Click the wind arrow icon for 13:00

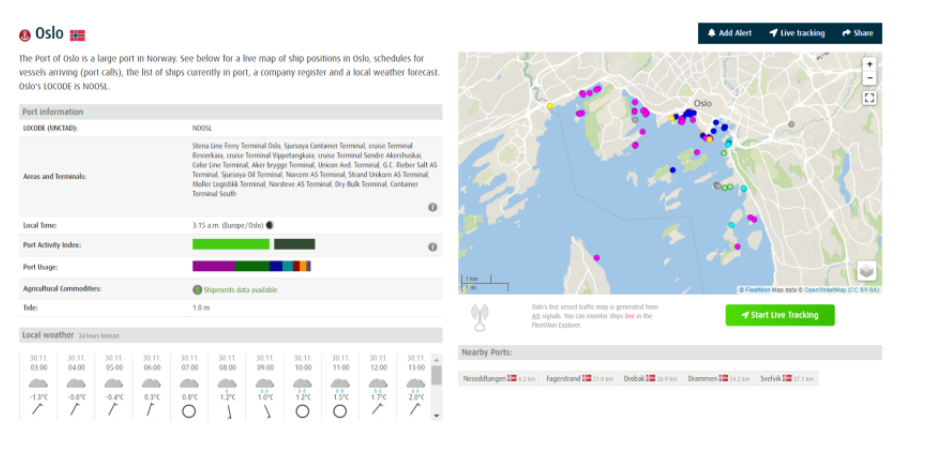[x=415, y=410]
